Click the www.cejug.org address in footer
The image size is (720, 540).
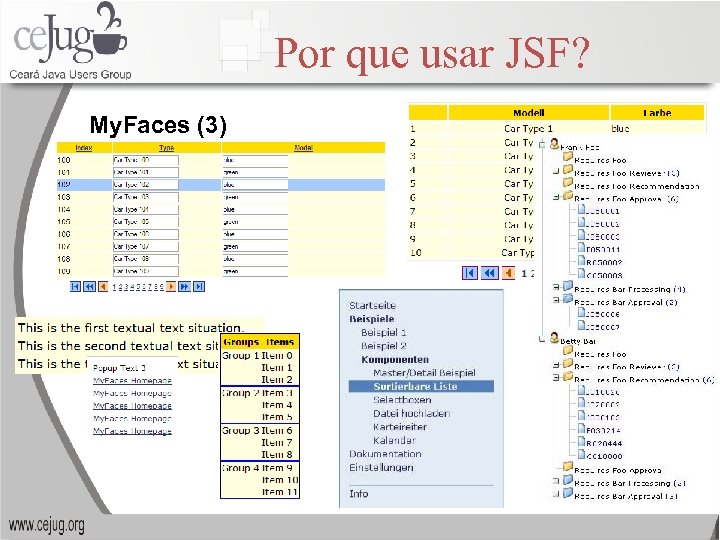pyautogui.click(x=46, y=525)
